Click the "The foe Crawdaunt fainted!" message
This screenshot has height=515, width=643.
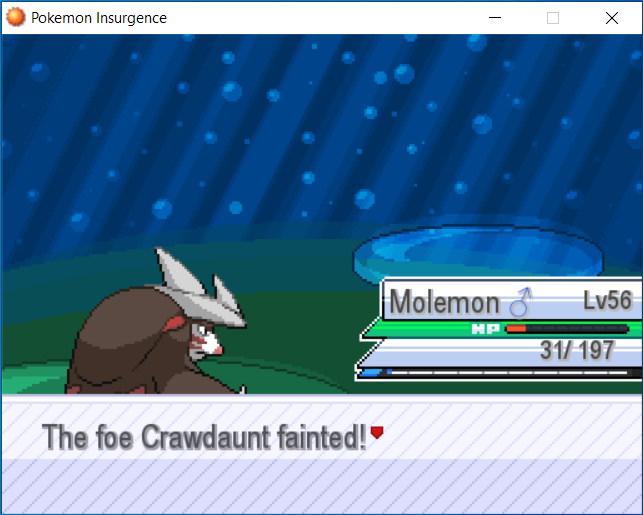coord(204,438)
